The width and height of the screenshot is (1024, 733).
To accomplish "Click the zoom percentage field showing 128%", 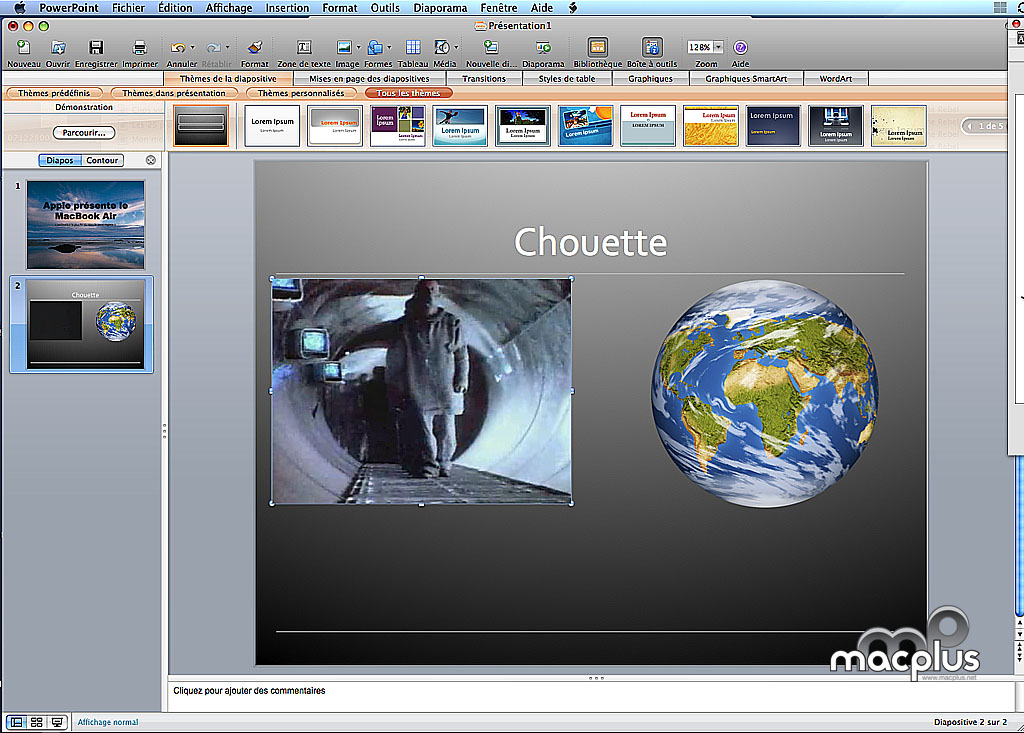I will (699, 47).
